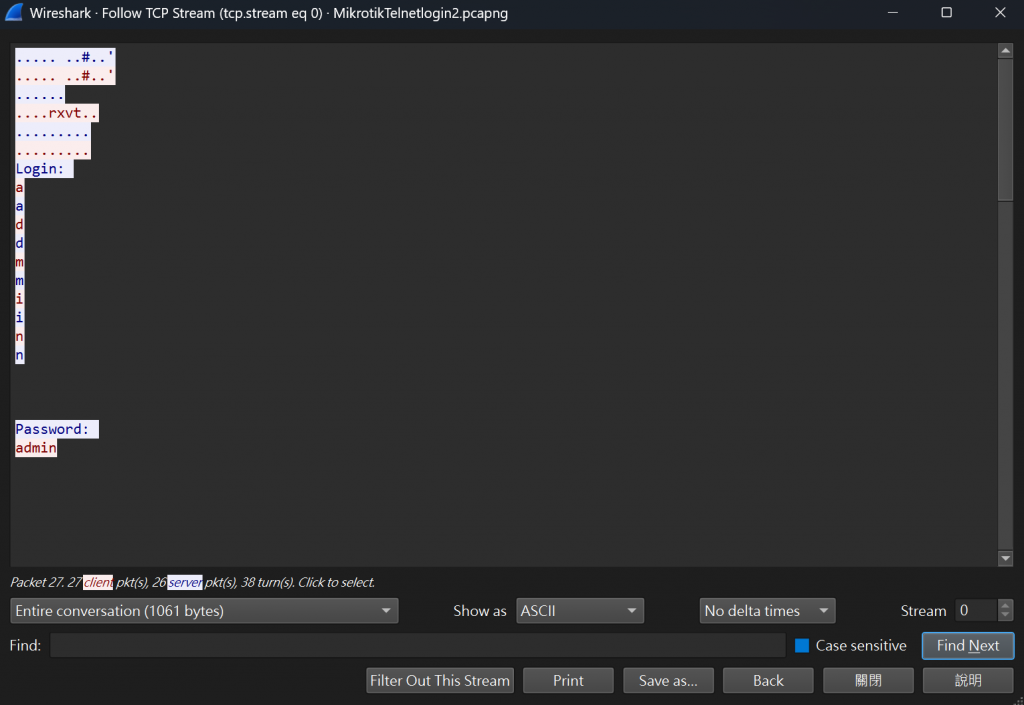Click the Find Next button
The image size is (1024, 705).
pyautogui.click(x=968, y=646)
